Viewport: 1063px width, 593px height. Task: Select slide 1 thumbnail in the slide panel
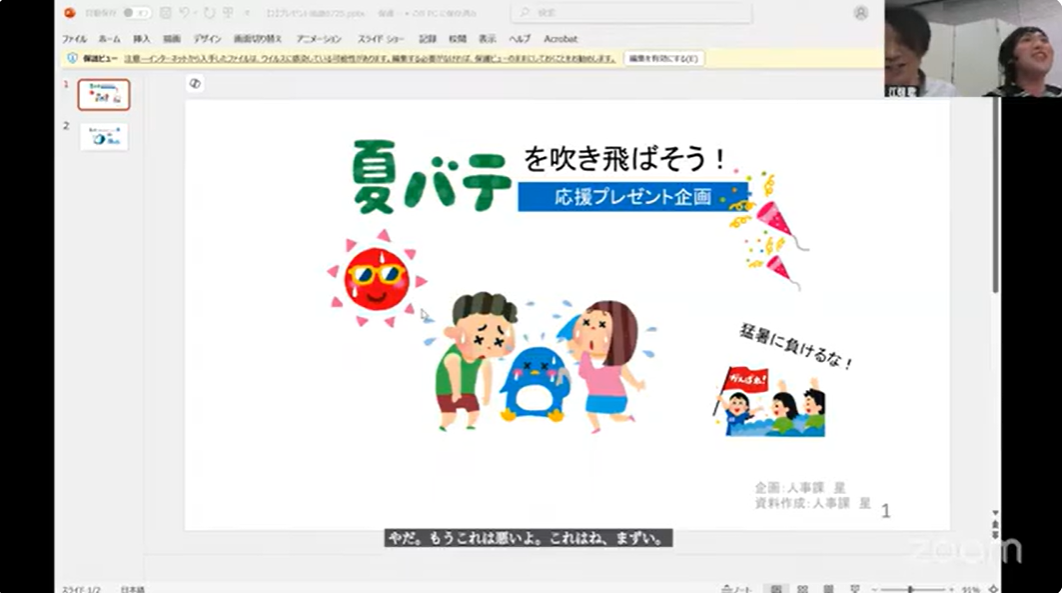(x=104, y=95)
